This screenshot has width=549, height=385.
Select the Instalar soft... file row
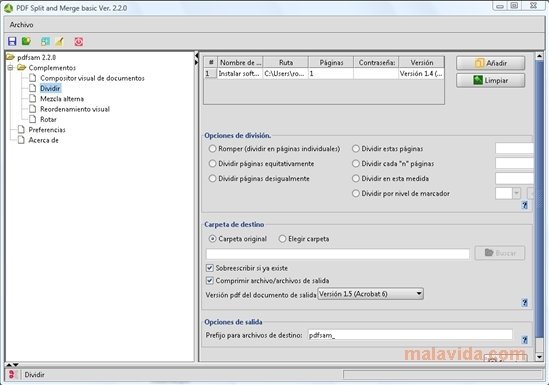click(x=240, y=74)
